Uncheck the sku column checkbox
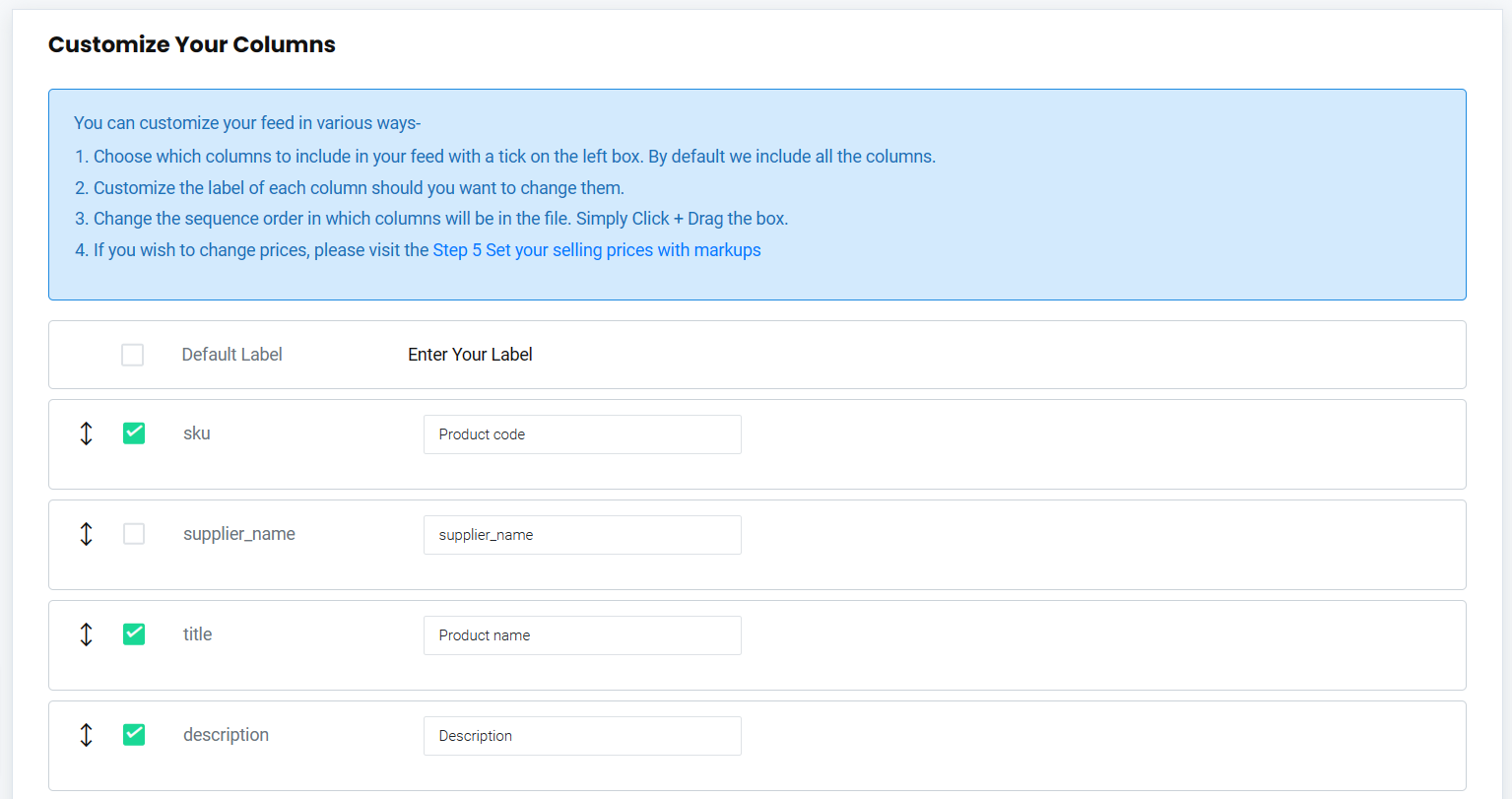This screenshot has height=799, width=1512. point(134,433)
